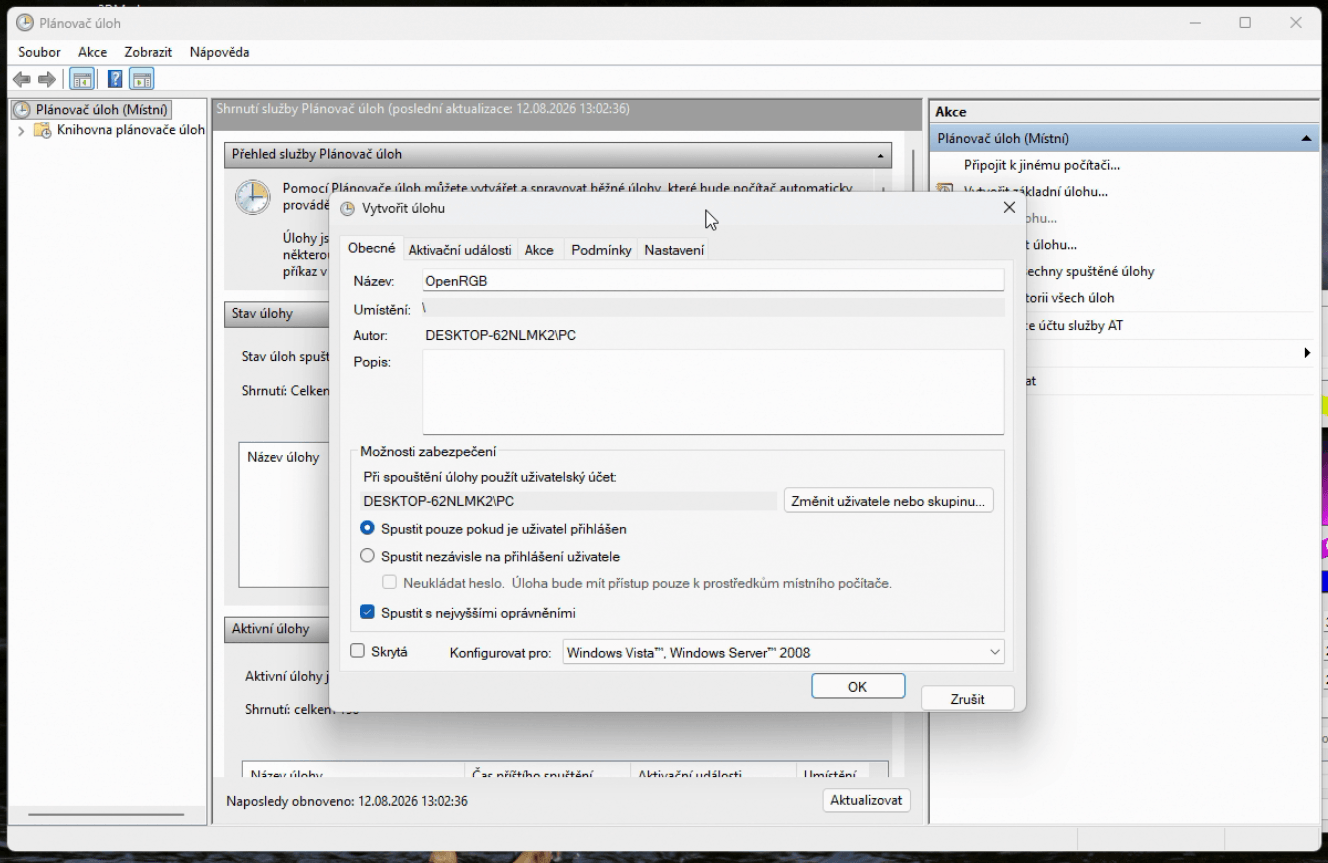Viewport: 1328px width, 863px height.
Task: Open the Nápověda menu
Action: click(219, 52)
